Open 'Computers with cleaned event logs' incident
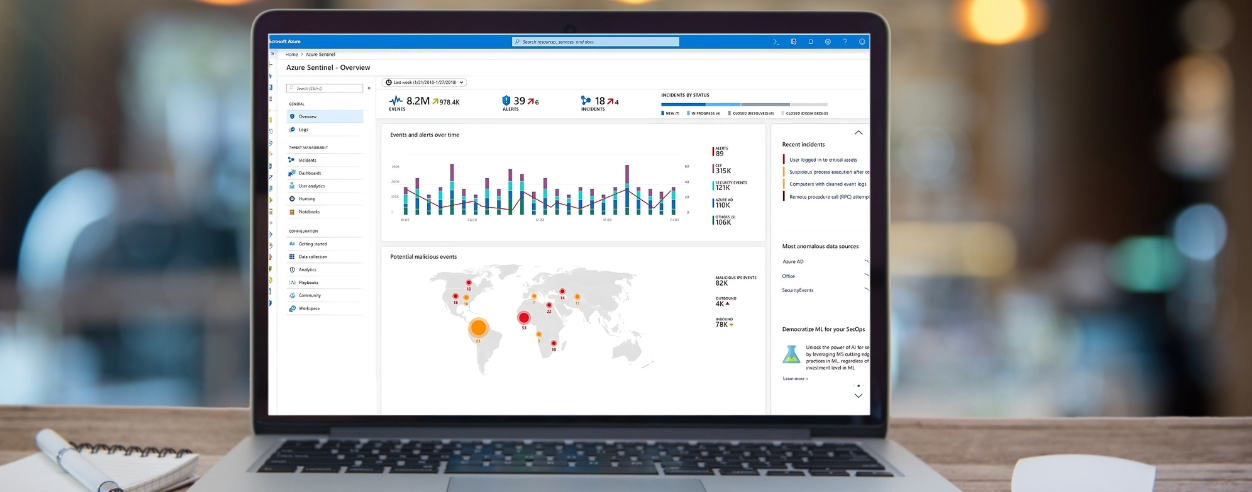Screen dimensions: 1252x492 pos(825,184)
